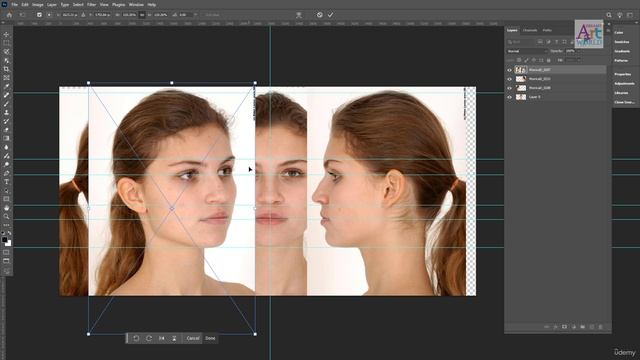Hide the third Portrait layer
Screen dimensions: 640x360
tap(509, 88)
